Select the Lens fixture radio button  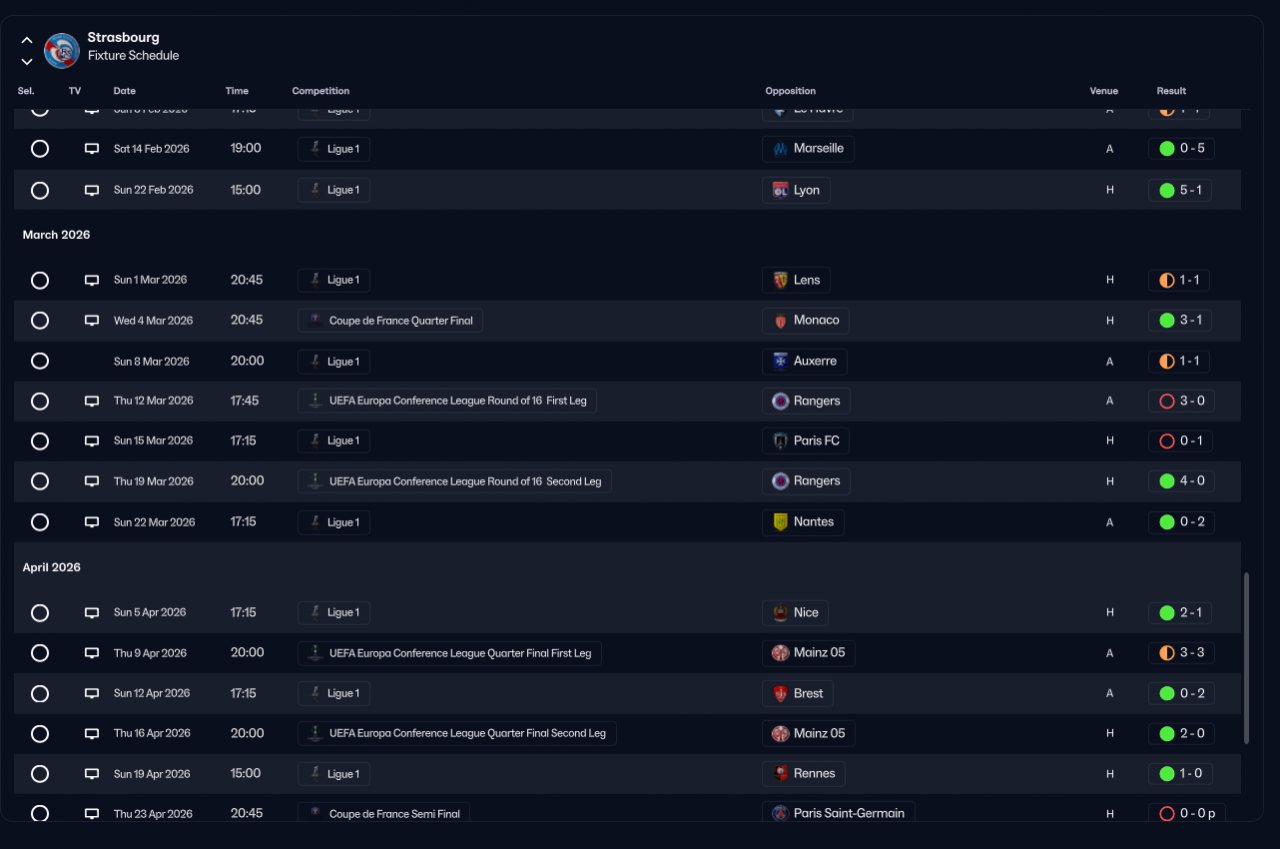40,280
